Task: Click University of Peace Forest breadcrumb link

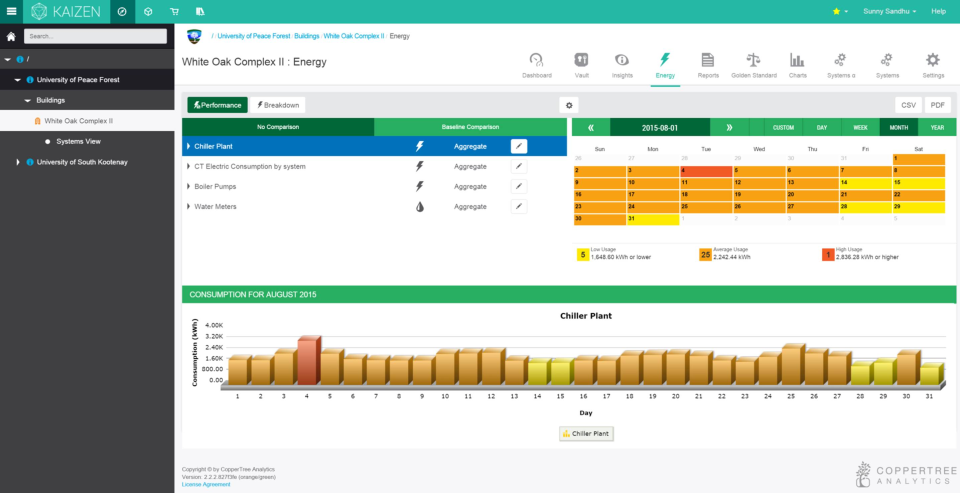Action: (x=253, y=36)
